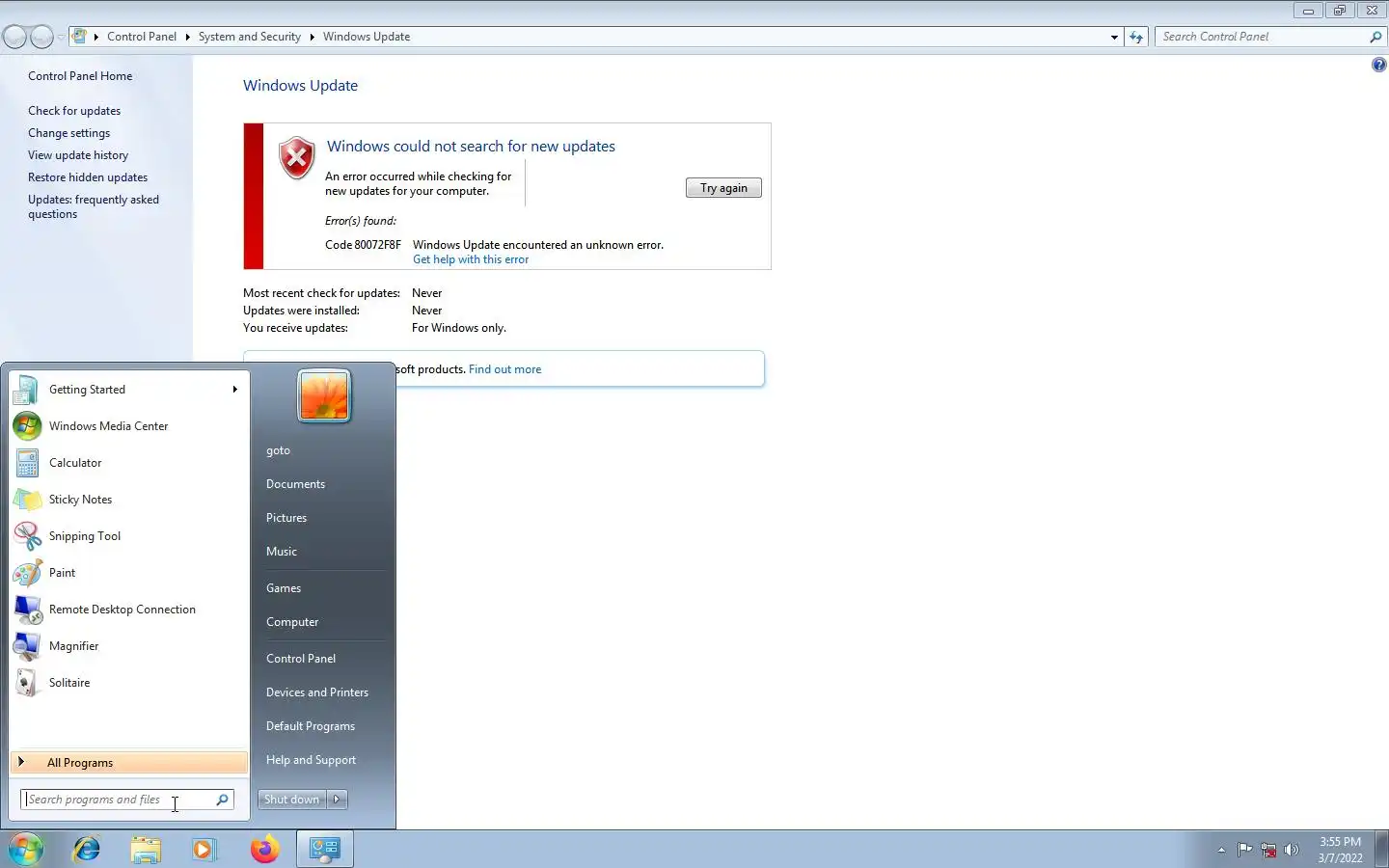Launch Magnifier
This screenshot has height=868, width=1389.
127,646
